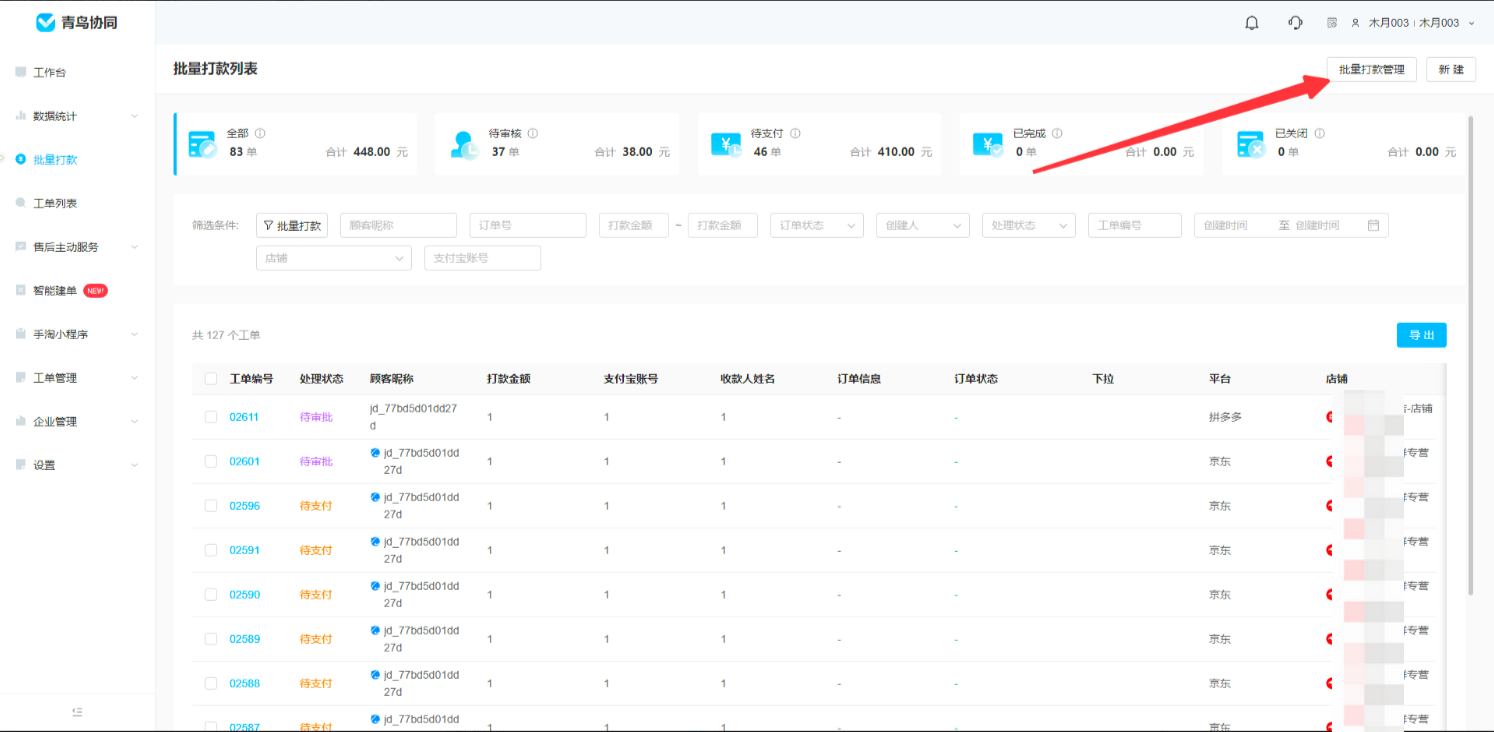Click the 待审核 card person icon
1494x732 pixels.
tap(465, 144)
